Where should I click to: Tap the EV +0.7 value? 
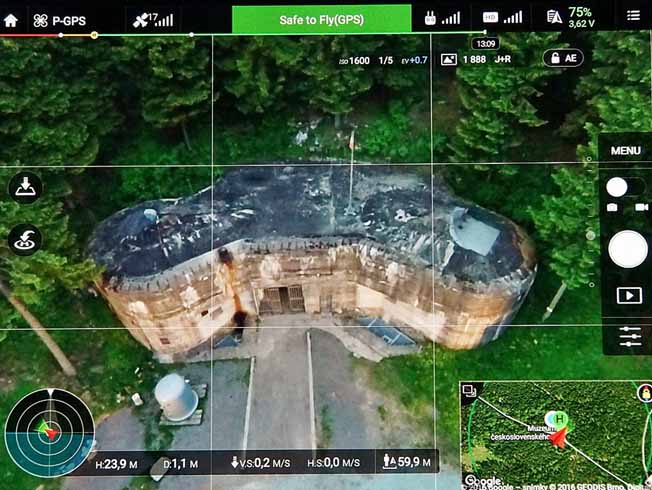[x=414, y=60]
